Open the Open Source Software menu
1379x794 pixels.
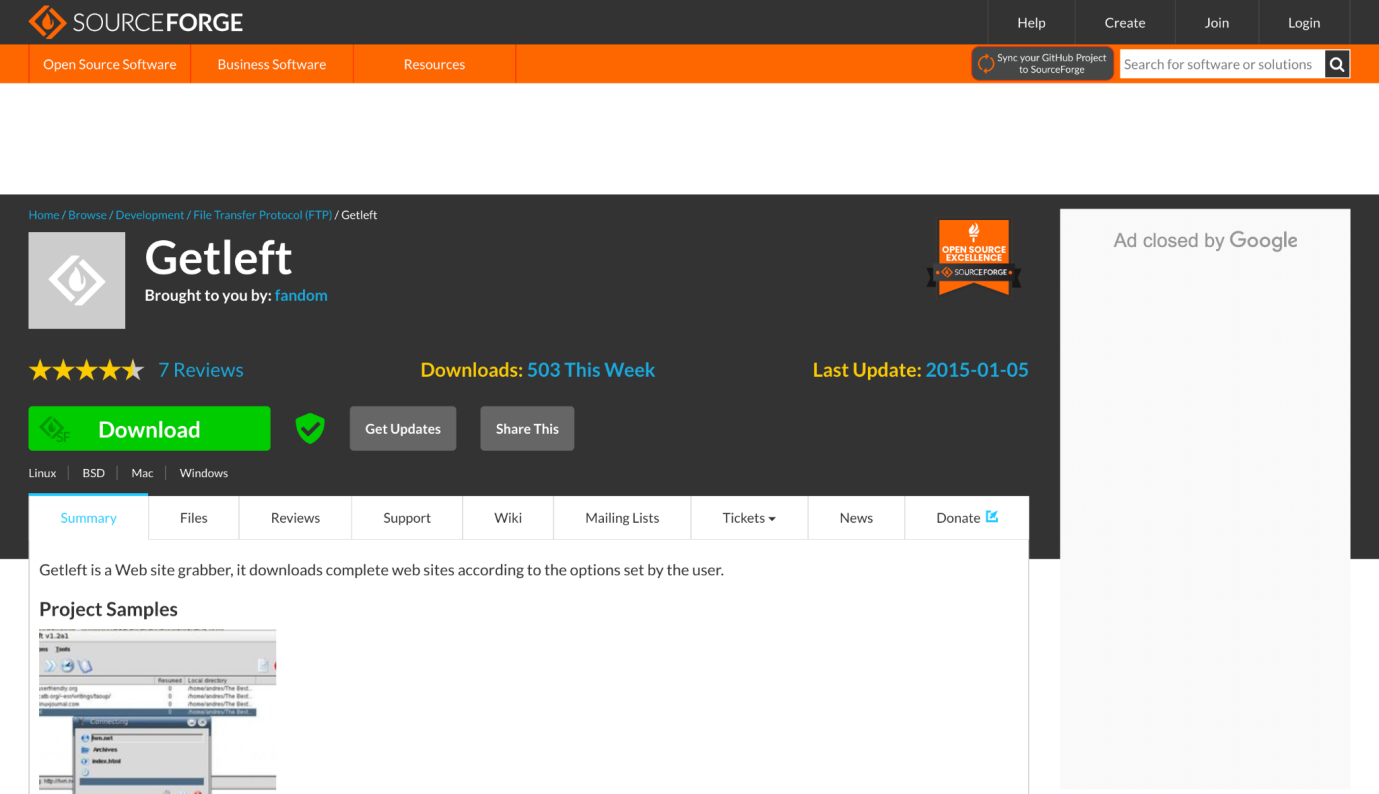[110, 64]
